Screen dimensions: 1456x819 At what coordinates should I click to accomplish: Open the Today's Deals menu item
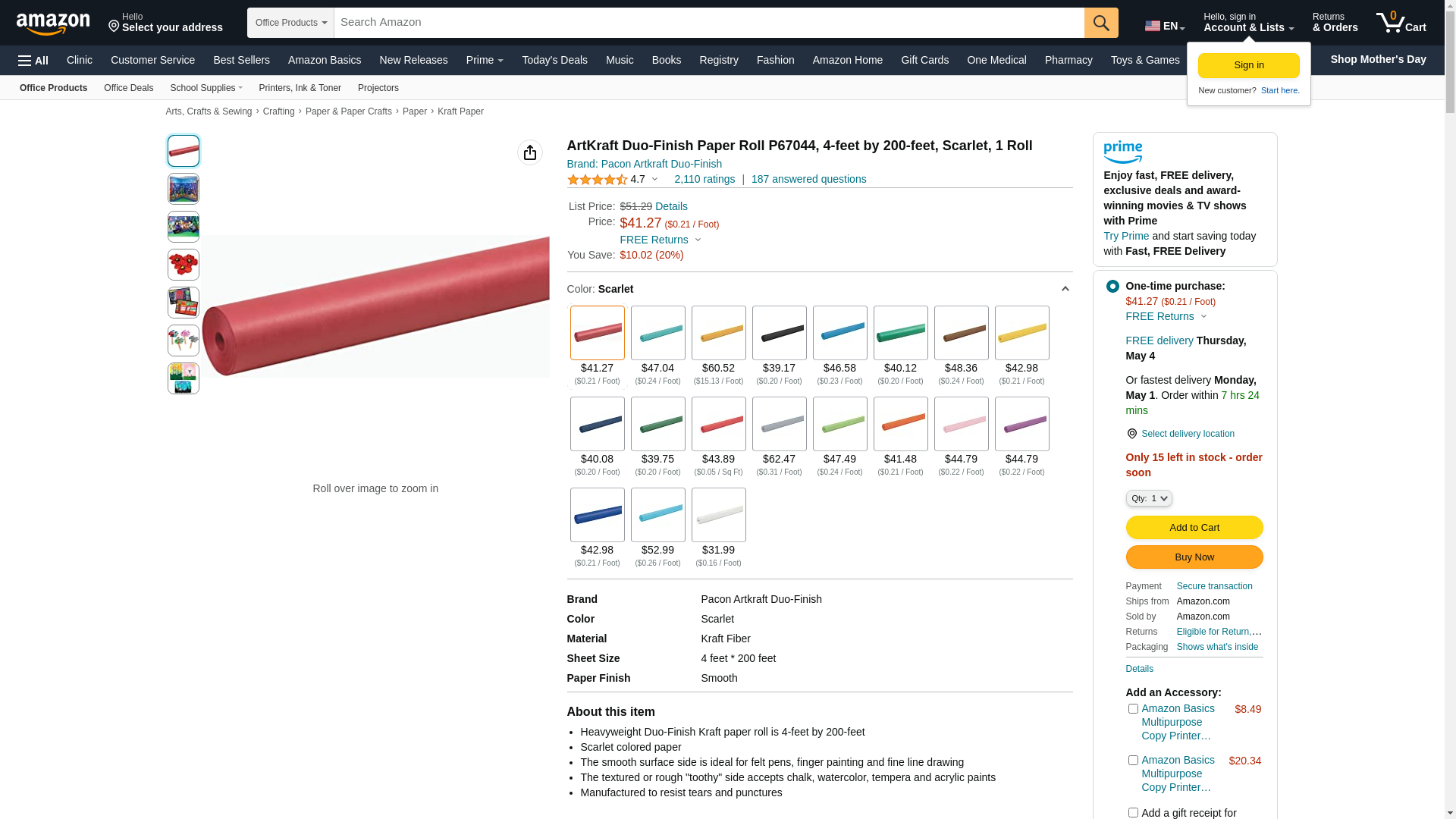pyautogui.click(x=554, y=60)
